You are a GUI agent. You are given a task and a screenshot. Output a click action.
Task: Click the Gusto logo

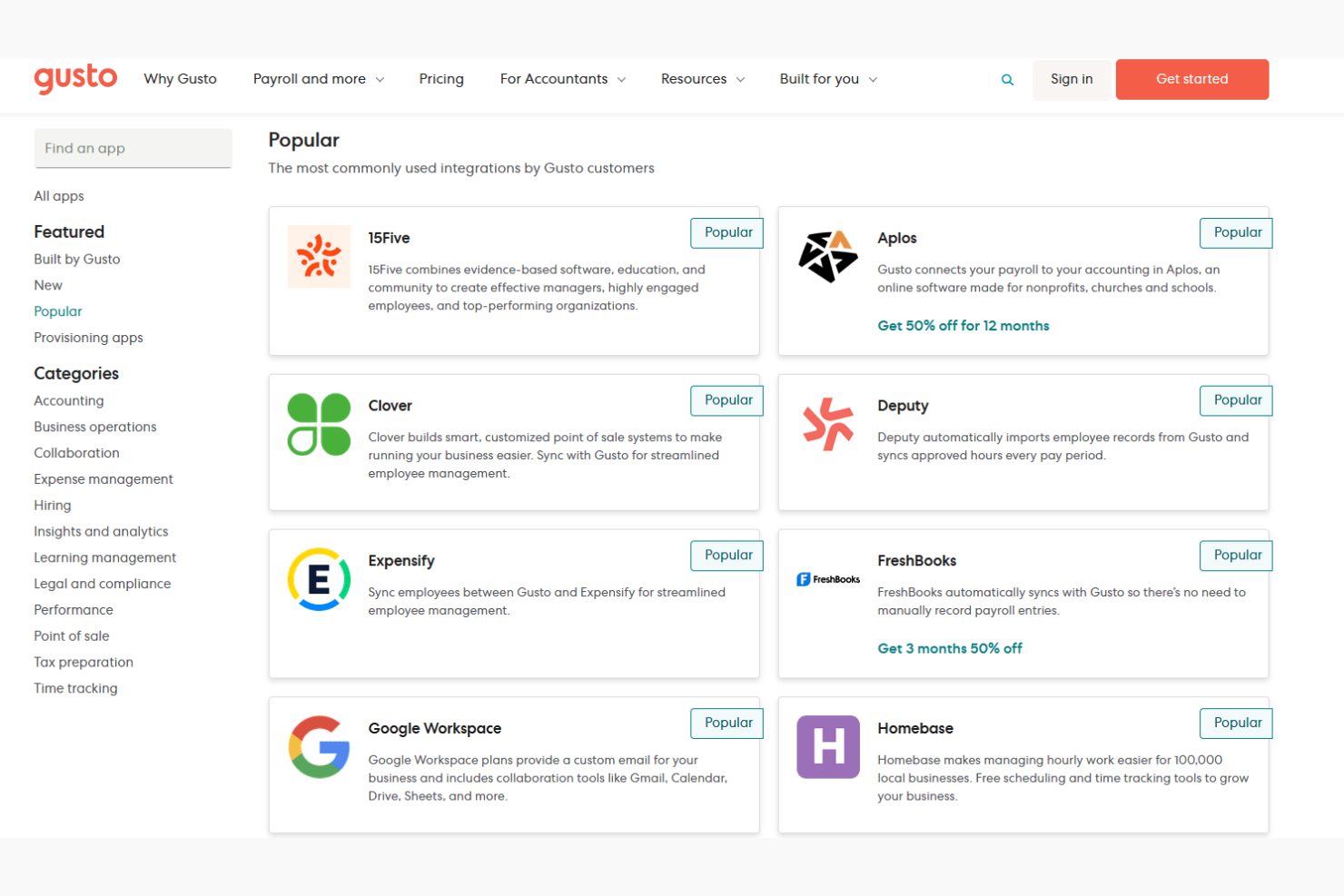point(75,79)
